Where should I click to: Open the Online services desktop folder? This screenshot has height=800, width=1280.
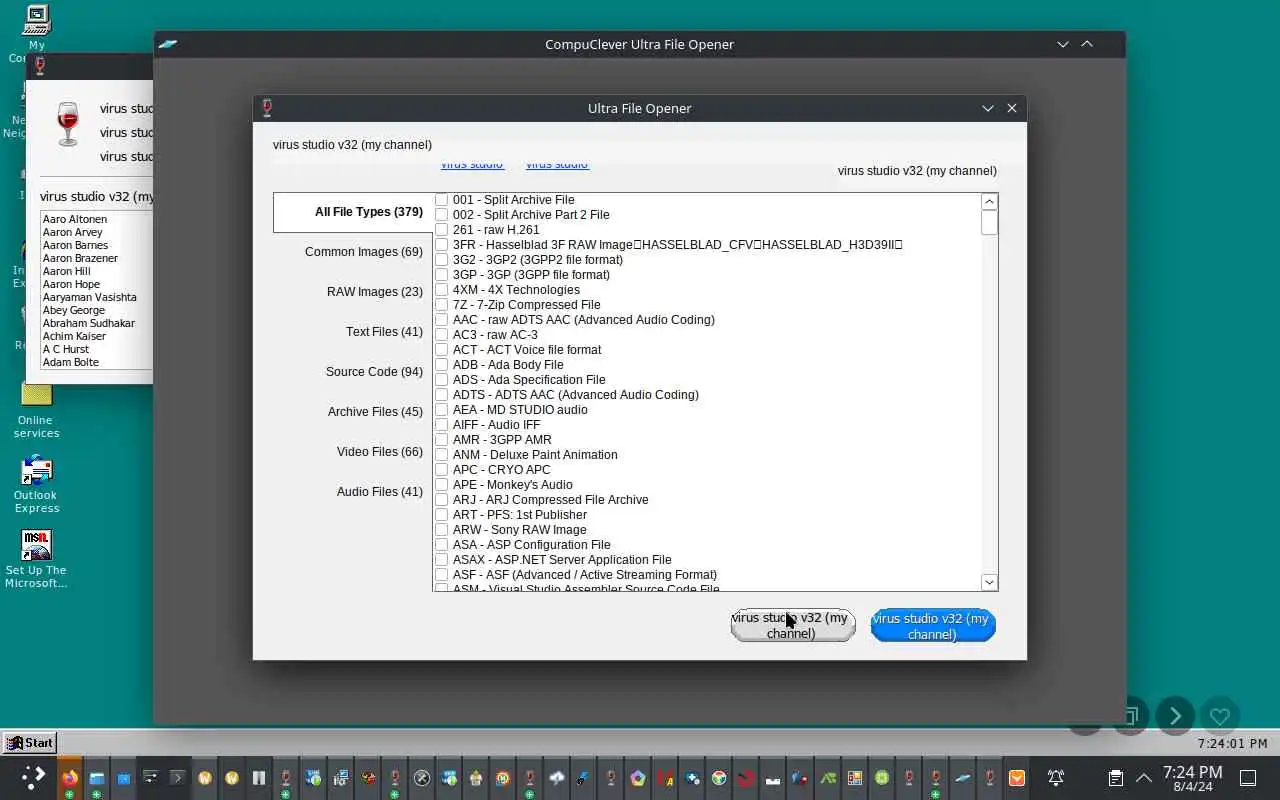(36, 411)
